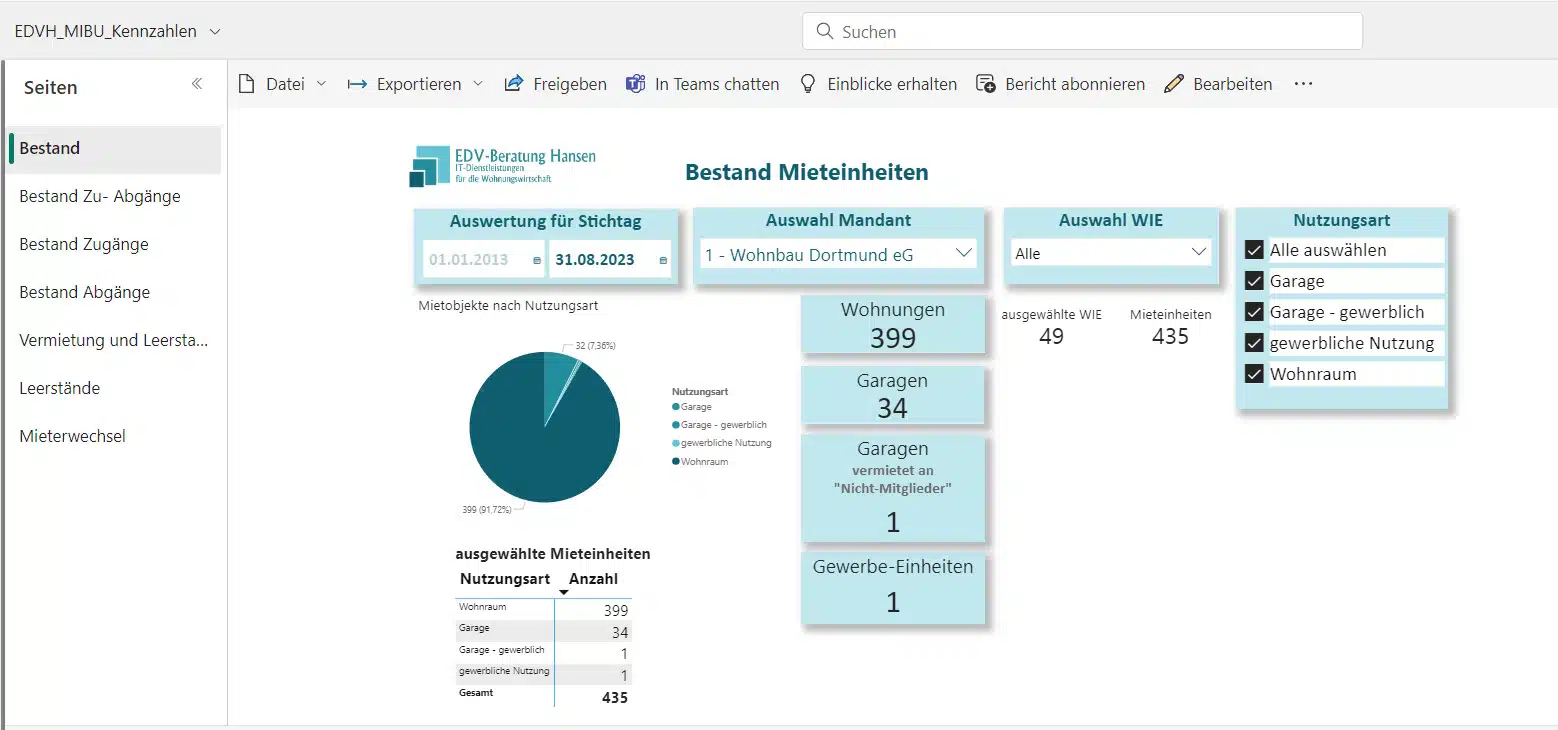Expand the Auswahl Mandant dropdown
This screenshot has height=730, width=1558.
[x=964, y=254]
